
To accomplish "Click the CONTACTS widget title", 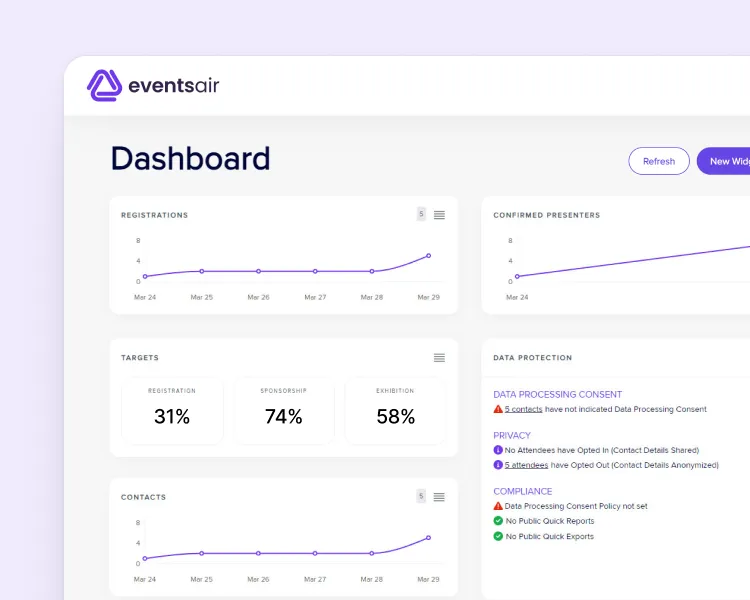I will (143, 497).
